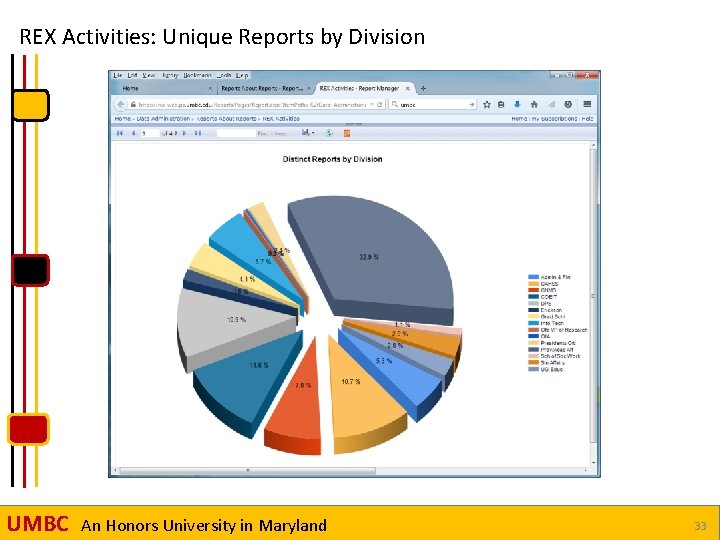Click the Admin & Fin legend swatch
The width and height of the screenshot is (720, 540).
[x=533, y=277]
